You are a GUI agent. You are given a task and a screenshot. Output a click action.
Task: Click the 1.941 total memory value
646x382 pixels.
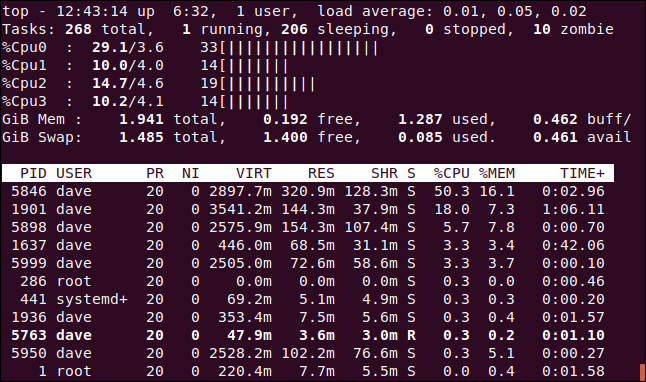[x=141, y=120]
